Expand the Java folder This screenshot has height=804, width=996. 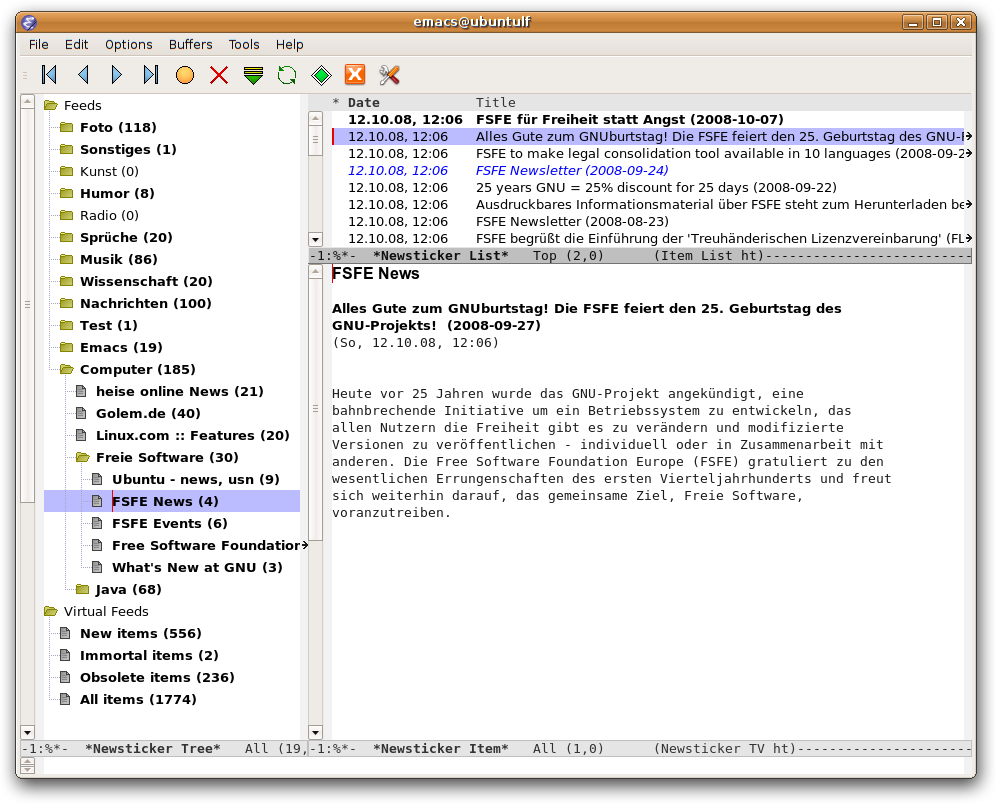(x=83, y=590)
